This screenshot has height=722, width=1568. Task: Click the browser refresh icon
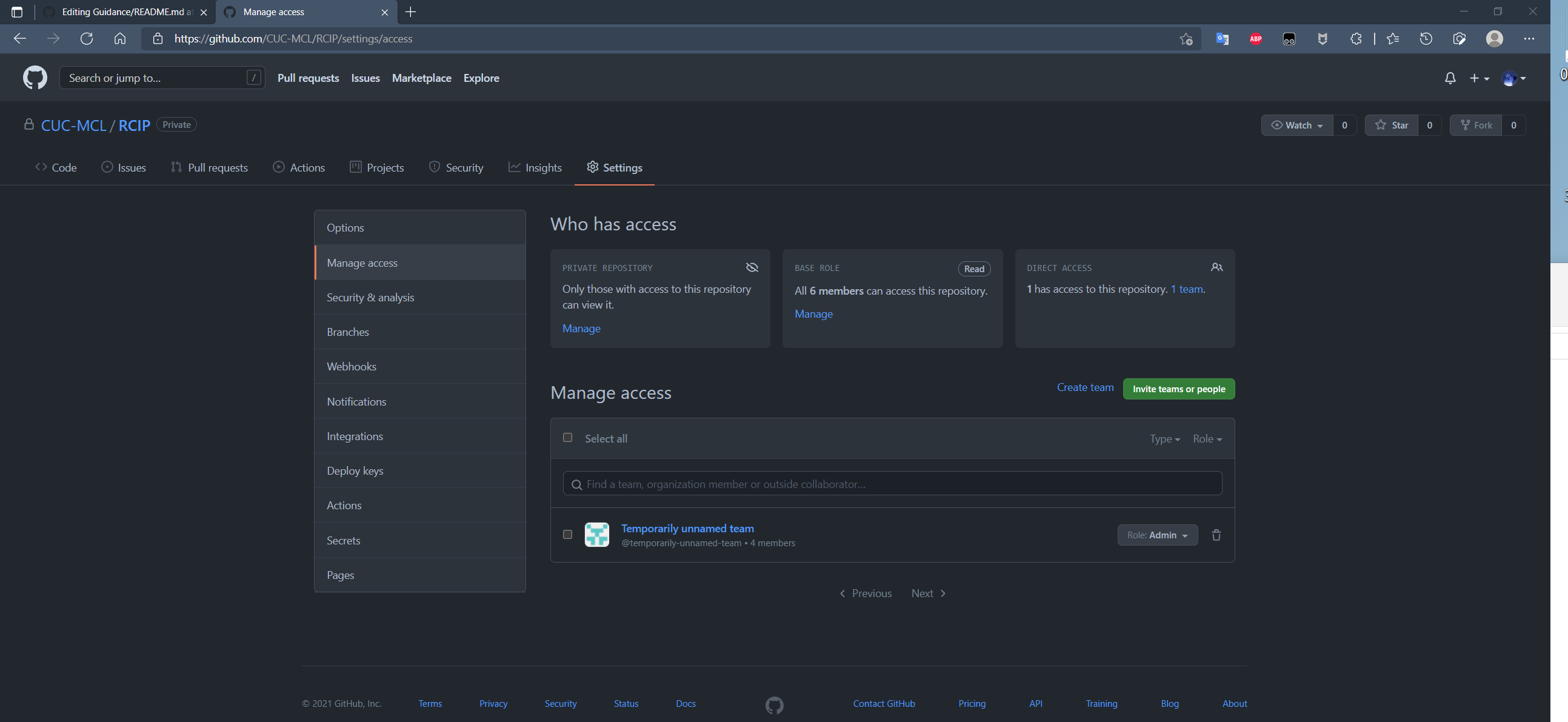tap(87, 39)
